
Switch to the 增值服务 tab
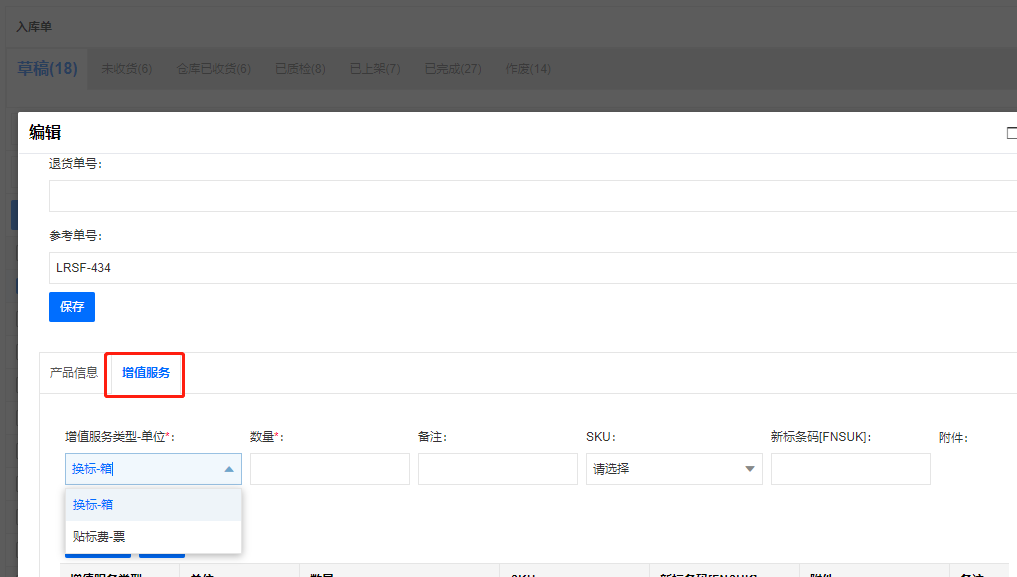click(145, 373)
